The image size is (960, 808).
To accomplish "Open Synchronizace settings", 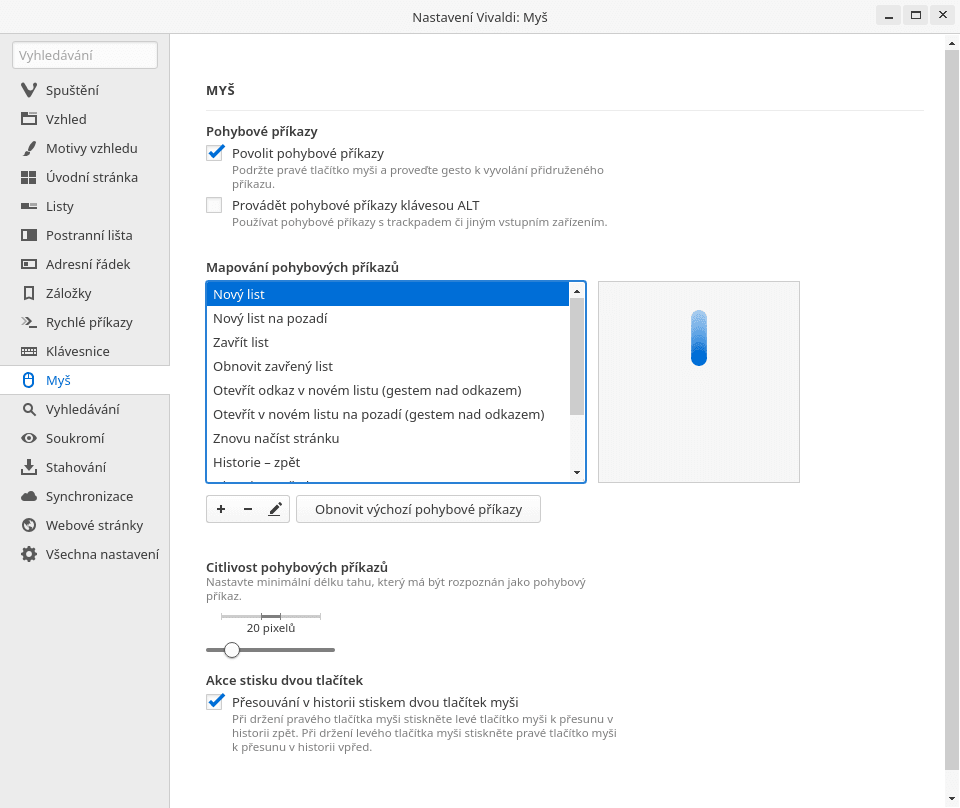I will click(x=84, y=496).
